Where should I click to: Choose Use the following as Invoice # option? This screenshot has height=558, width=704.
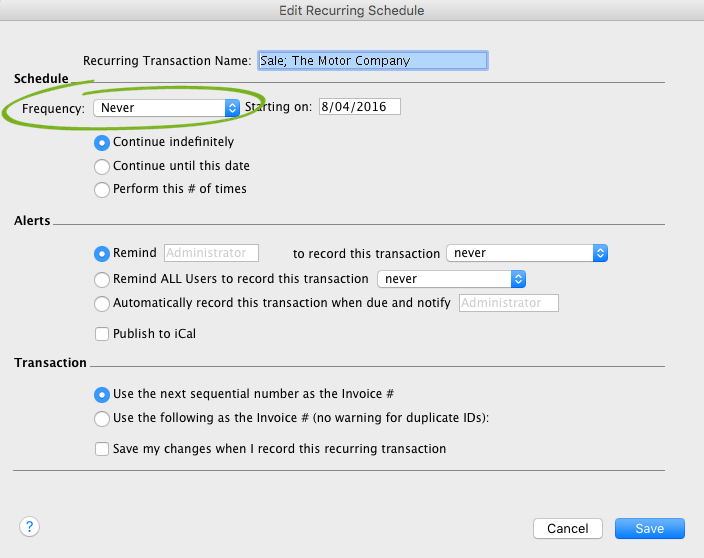coord(101,419)
